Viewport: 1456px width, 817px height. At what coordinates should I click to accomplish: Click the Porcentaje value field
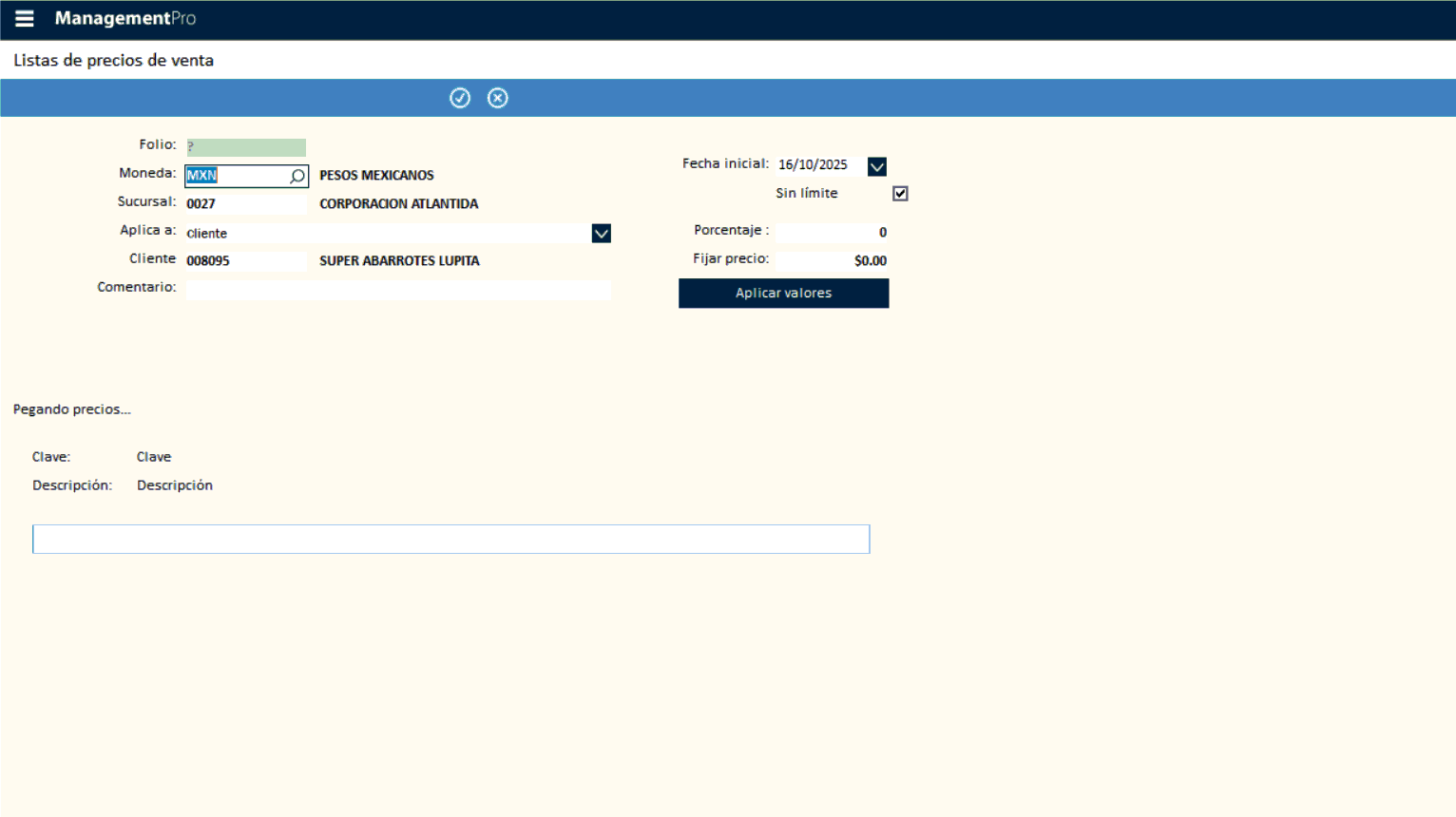pos(832,232)
